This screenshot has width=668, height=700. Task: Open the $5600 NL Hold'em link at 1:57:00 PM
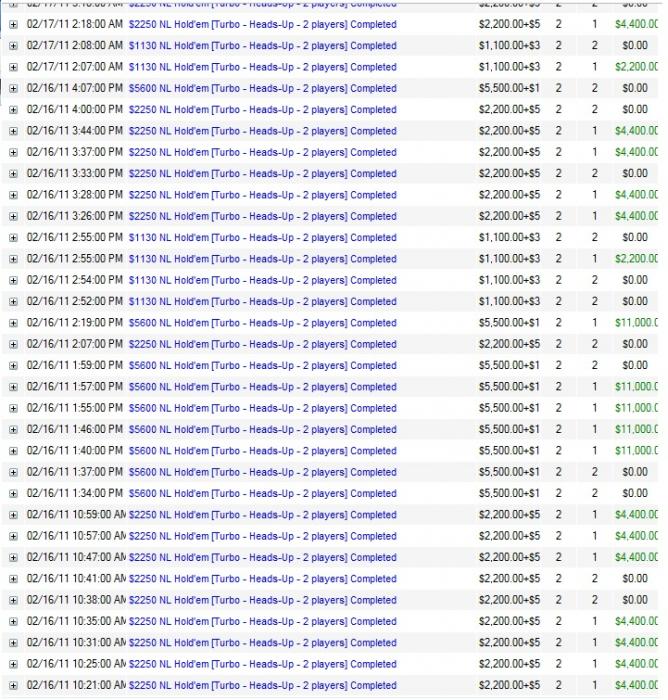263,387
